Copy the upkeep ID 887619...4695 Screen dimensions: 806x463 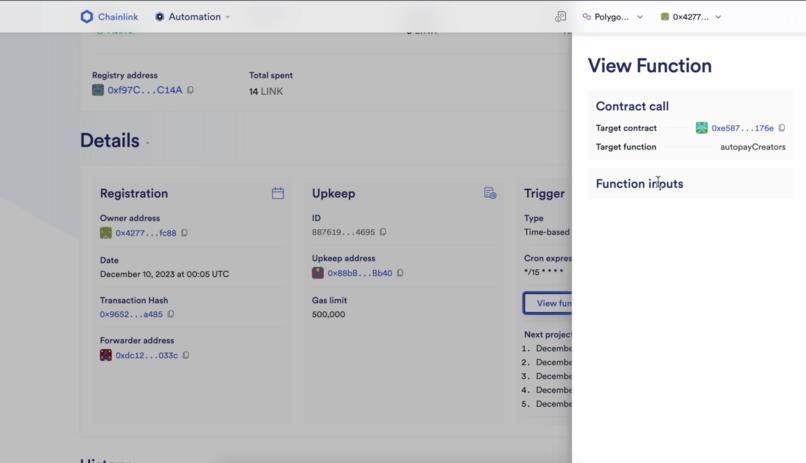tap(383, 232)
